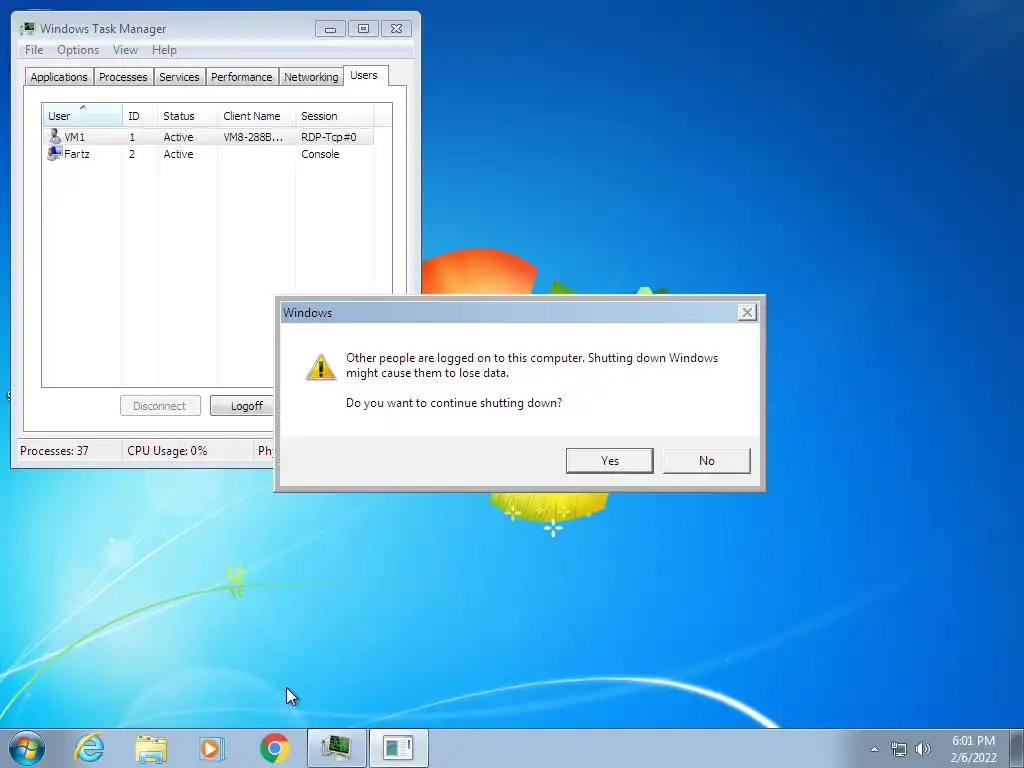1024x768 pixels.
Task: Click ID value 2 for Fartz
Action: pos(132,154)
